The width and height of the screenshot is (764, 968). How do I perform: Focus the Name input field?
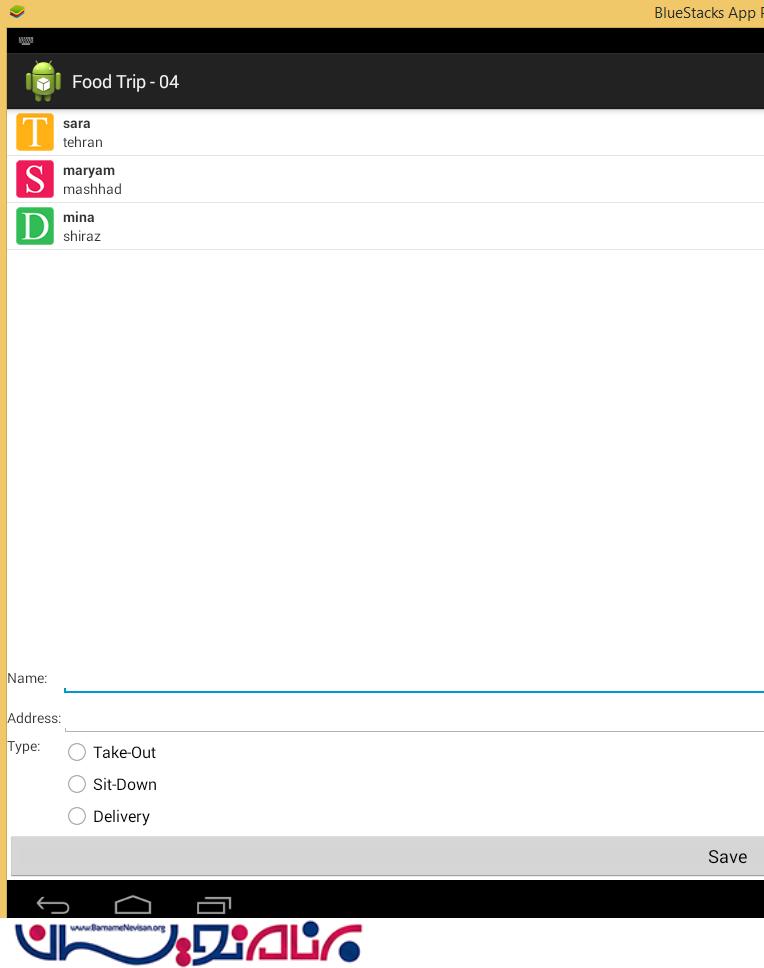point(412,678)
